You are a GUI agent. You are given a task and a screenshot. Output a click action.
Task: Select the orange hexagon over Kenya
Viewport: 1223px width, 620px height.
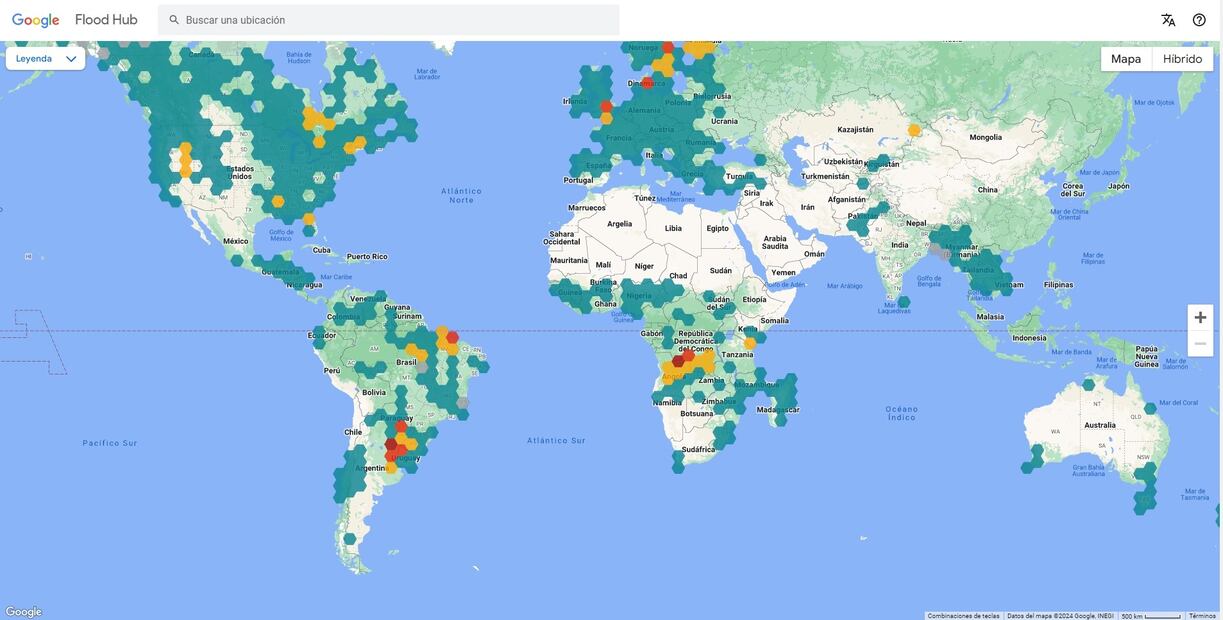(x=750, y=343)
